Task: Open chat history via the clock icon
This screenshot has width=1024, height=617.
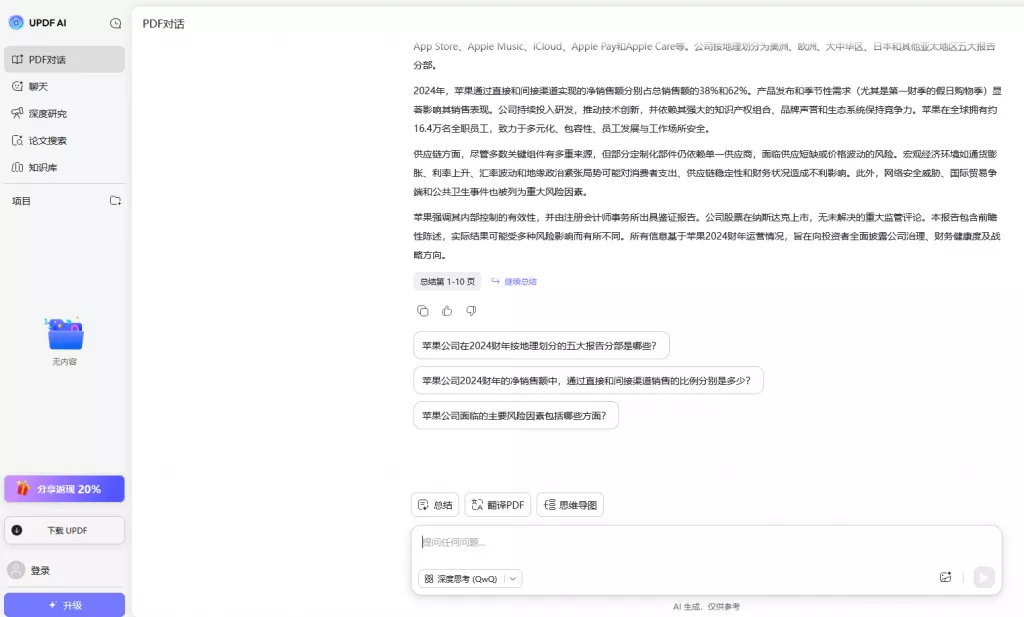Action: click(115, 23)
